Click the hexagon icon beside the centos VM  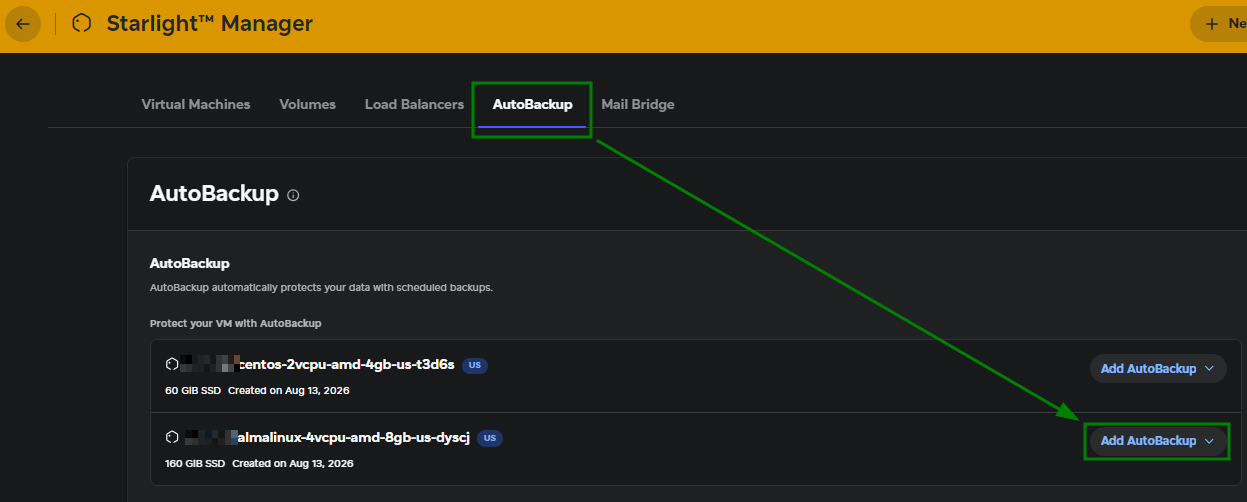(172, 365)
